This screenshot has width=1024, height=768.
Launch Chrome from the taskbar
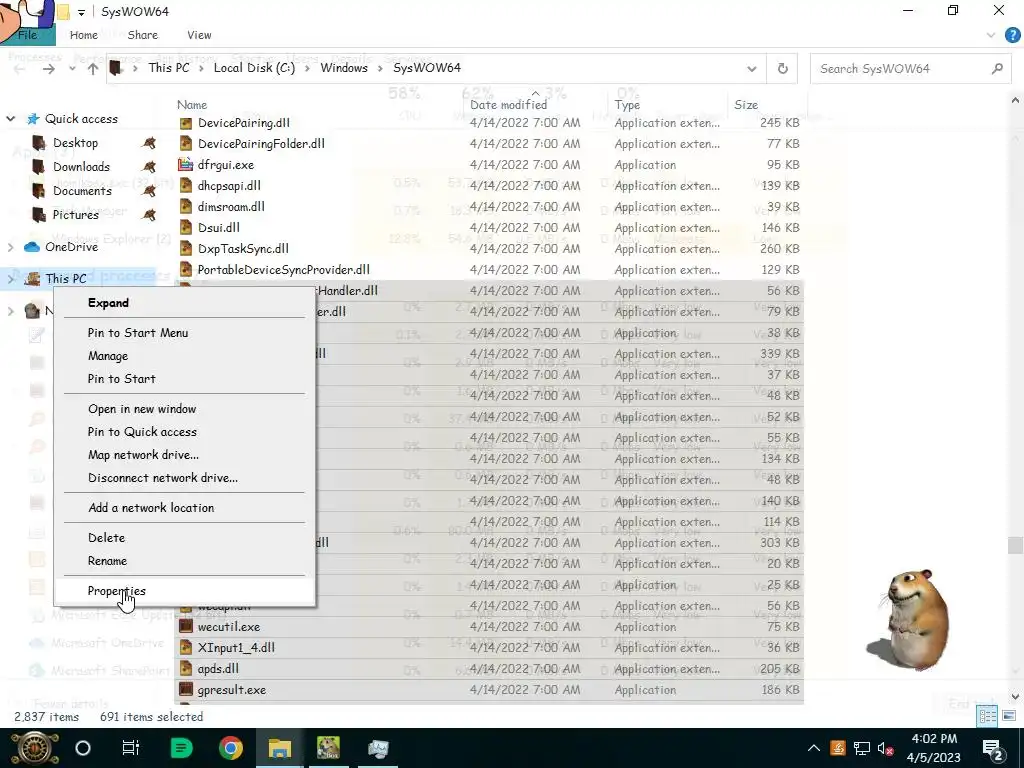coord(231,748)
